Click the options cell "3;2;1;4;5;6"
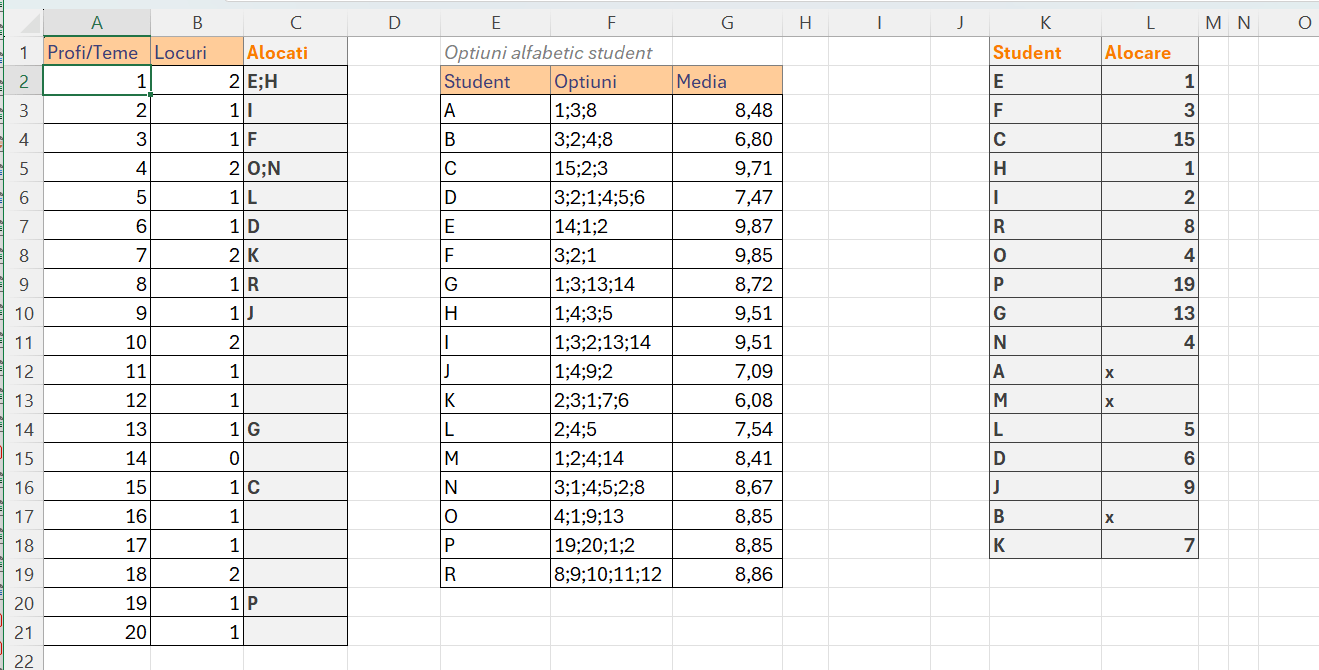This screenshot has height=670, width=1319. (x=611, y=197)
